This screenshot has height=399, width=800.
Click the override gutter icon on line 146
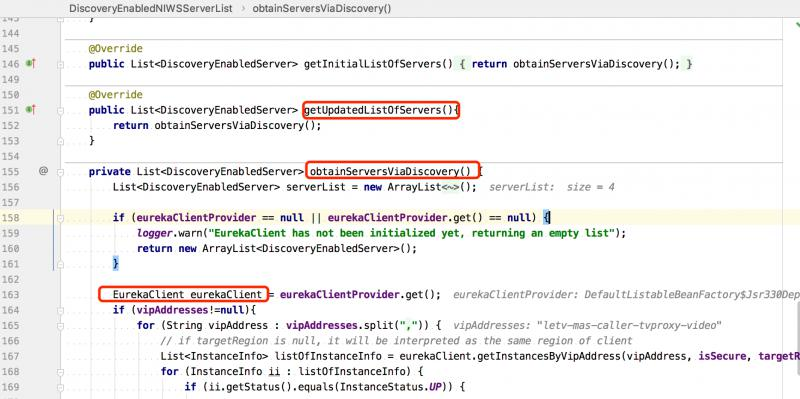[x=30, y=64]
